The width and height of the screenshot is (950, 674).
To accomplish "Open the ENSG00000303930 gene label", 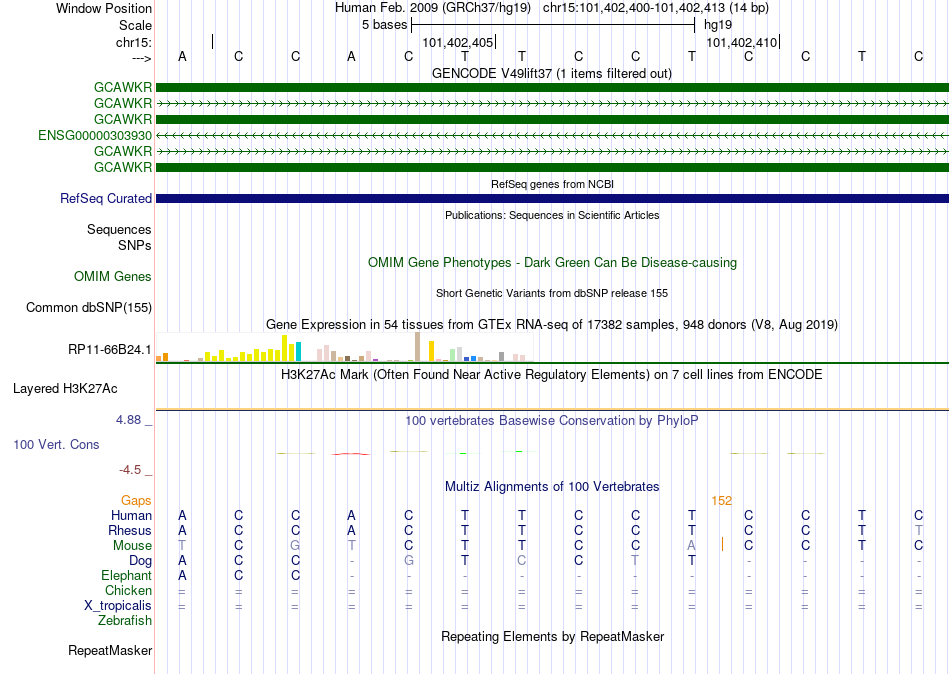I will tap(95, 135).
